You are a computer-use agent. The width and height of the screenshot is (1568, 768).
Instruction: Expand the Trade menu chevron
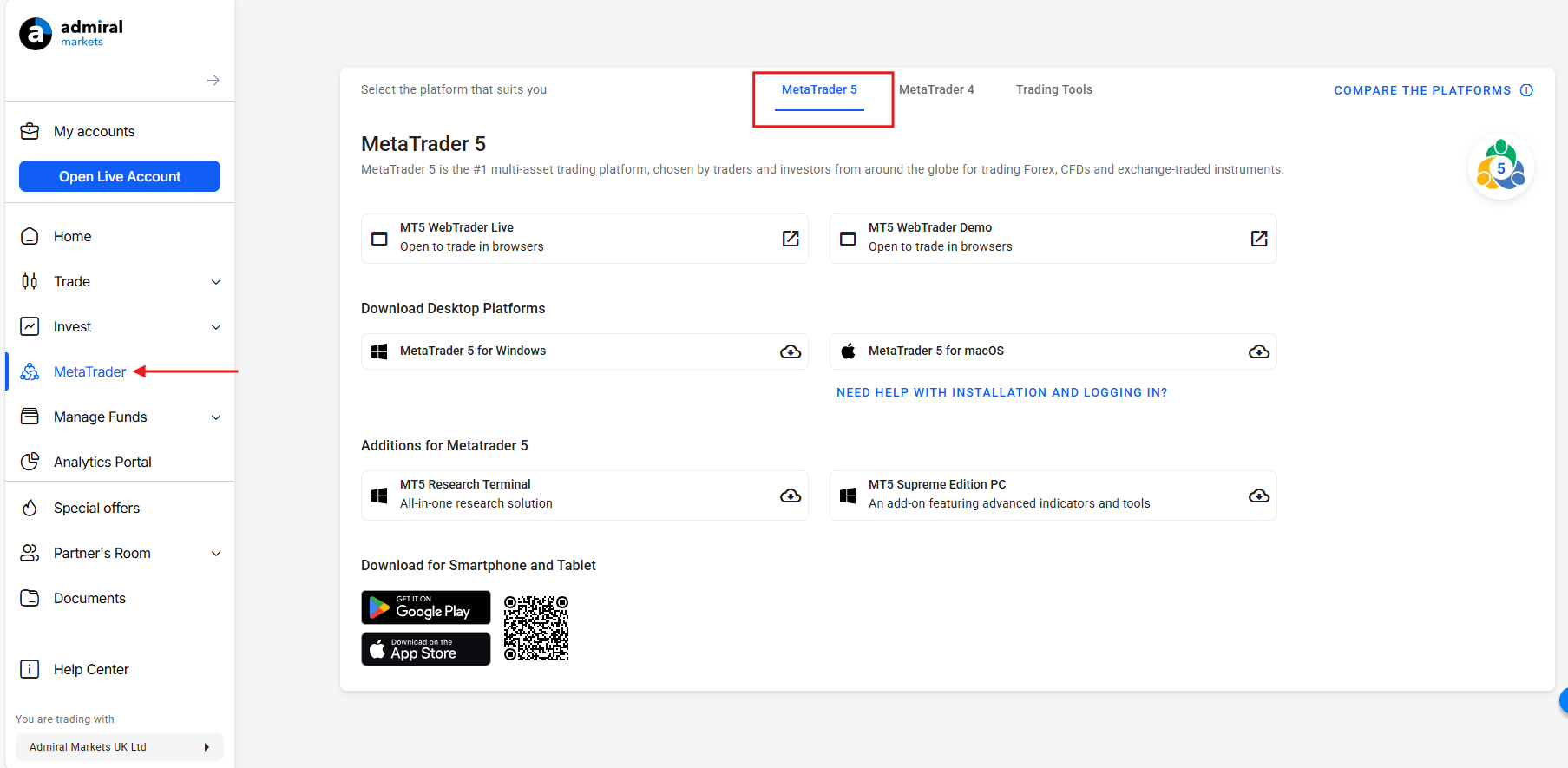click(x=216, y=282)
